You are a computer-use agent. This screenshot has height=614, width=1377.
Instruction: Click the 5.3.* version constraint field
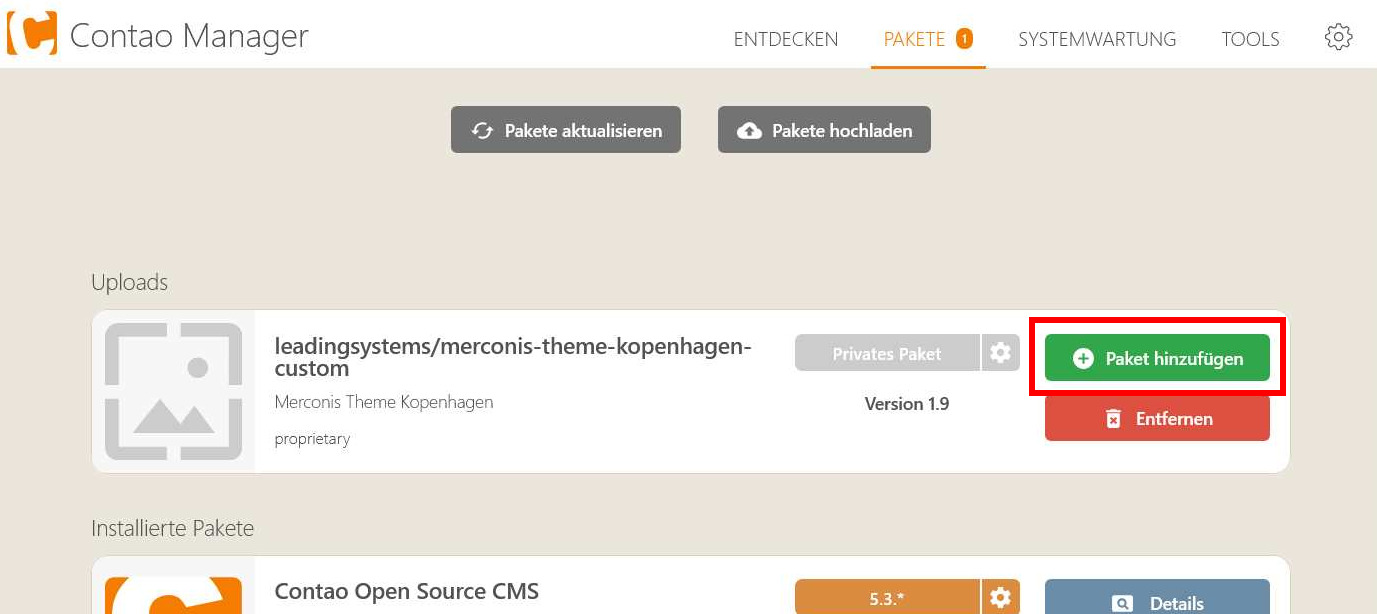click(887, 598)
